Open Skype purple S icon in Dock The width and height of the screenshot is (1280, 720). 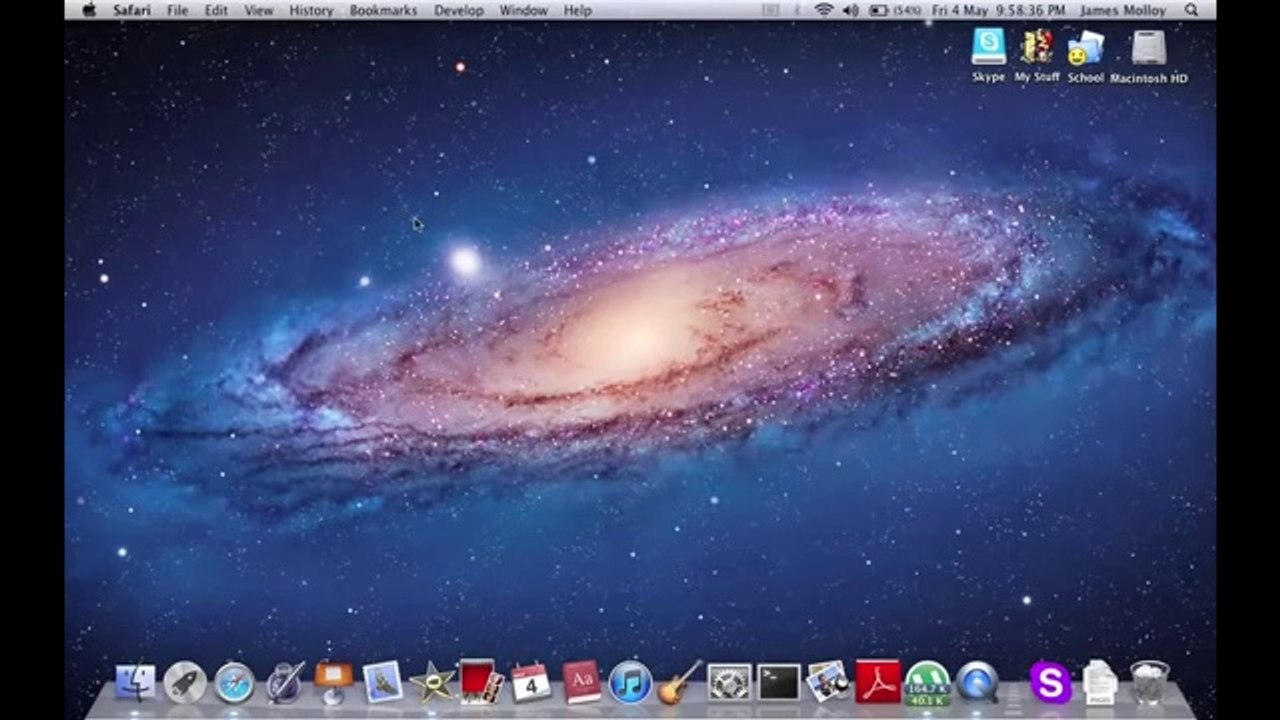1050,683
